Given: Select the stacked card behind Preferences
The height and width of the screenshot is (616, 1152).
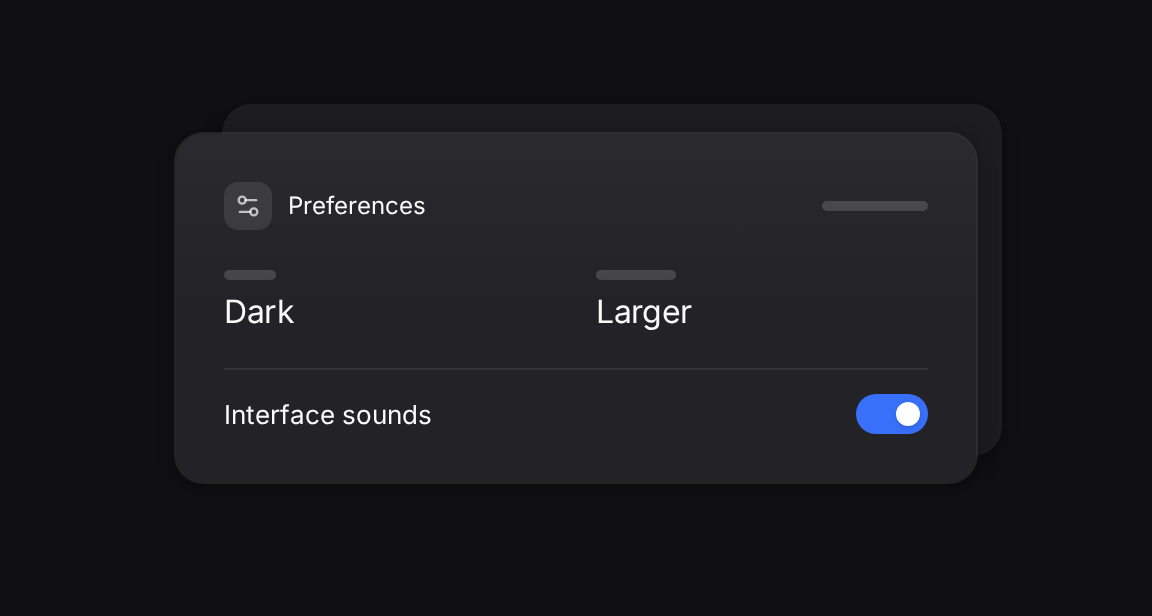Looking at the screenshot, I should (990, 279).
